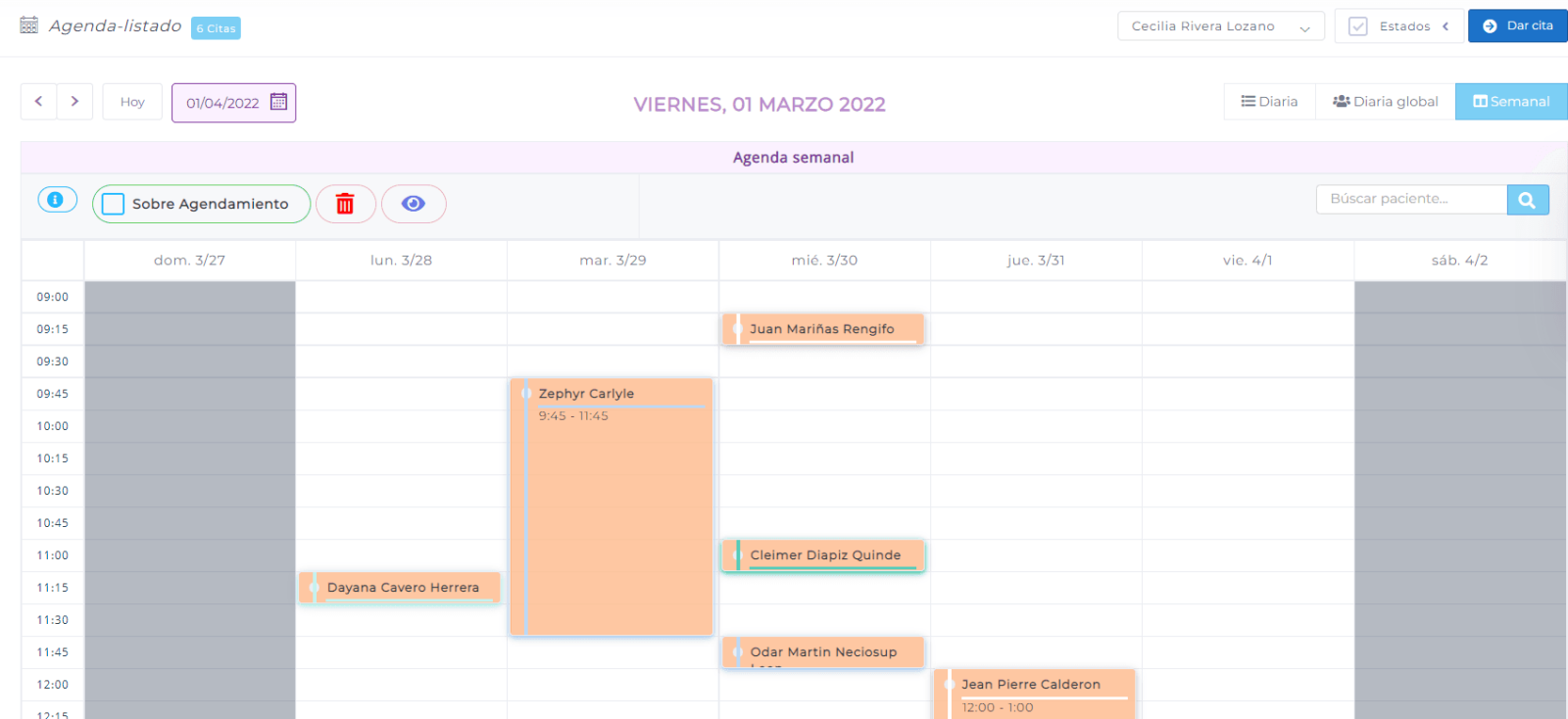This screenshot has height=719, width=1568.
Task: Tick the Sobre Agendamiento checkbox
Action: [x=114, y=204]
